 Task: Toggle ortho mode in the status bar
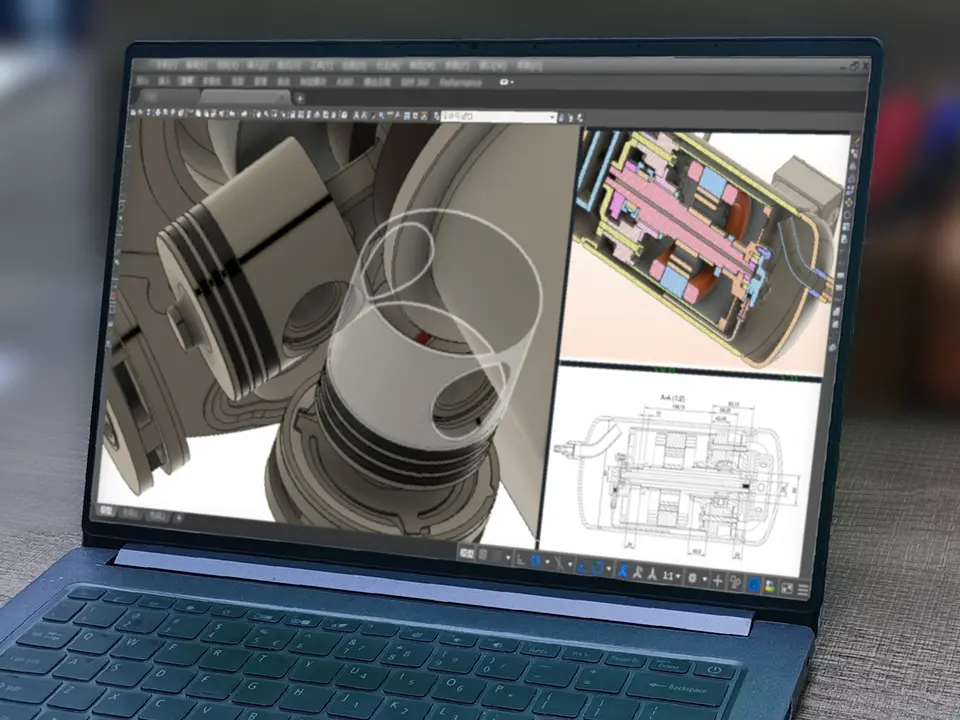[x=521, y=560]
